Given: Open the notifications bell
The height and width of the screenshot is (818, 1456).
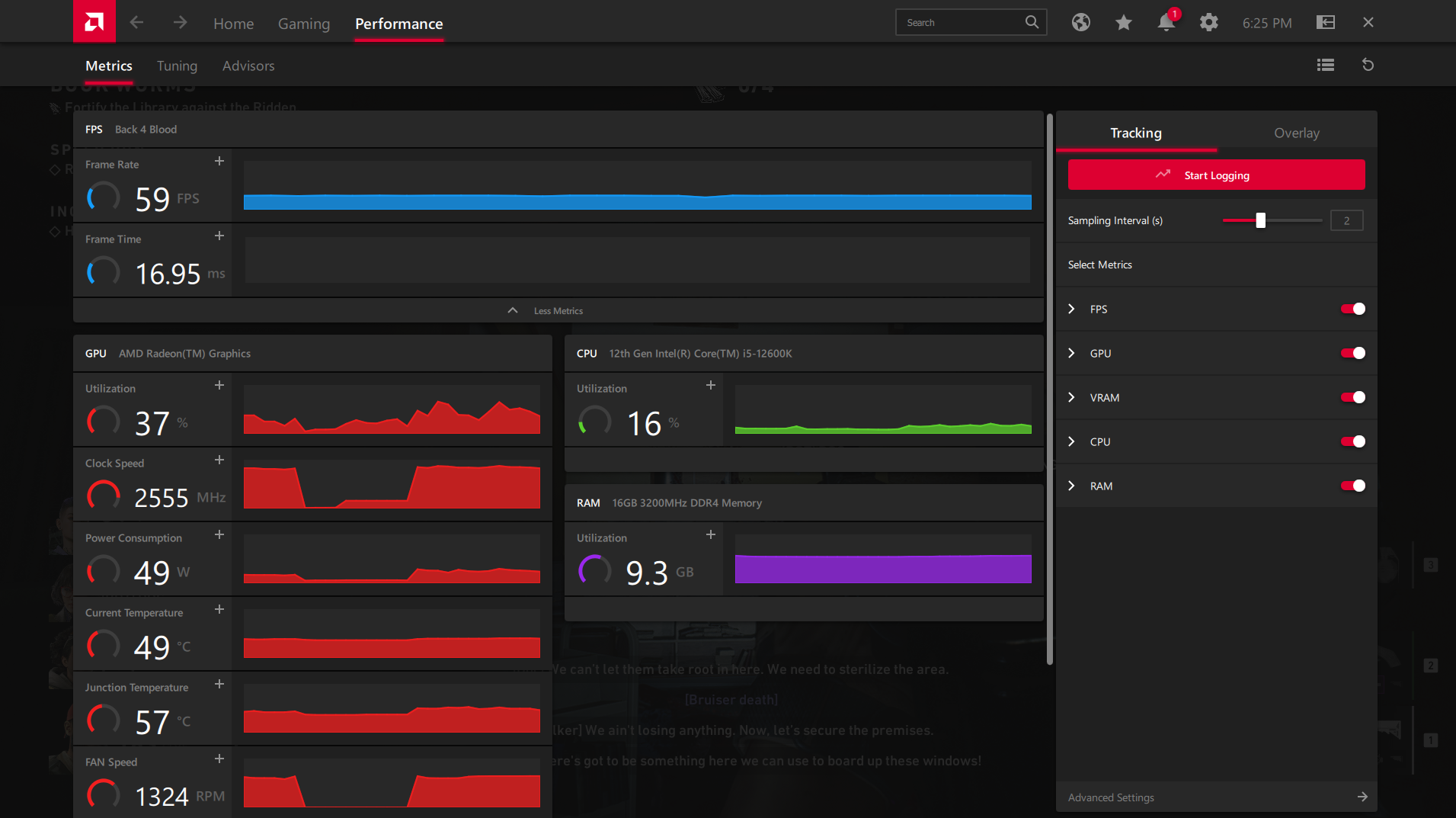Looking at the screenshot, I should point(1166,23).
